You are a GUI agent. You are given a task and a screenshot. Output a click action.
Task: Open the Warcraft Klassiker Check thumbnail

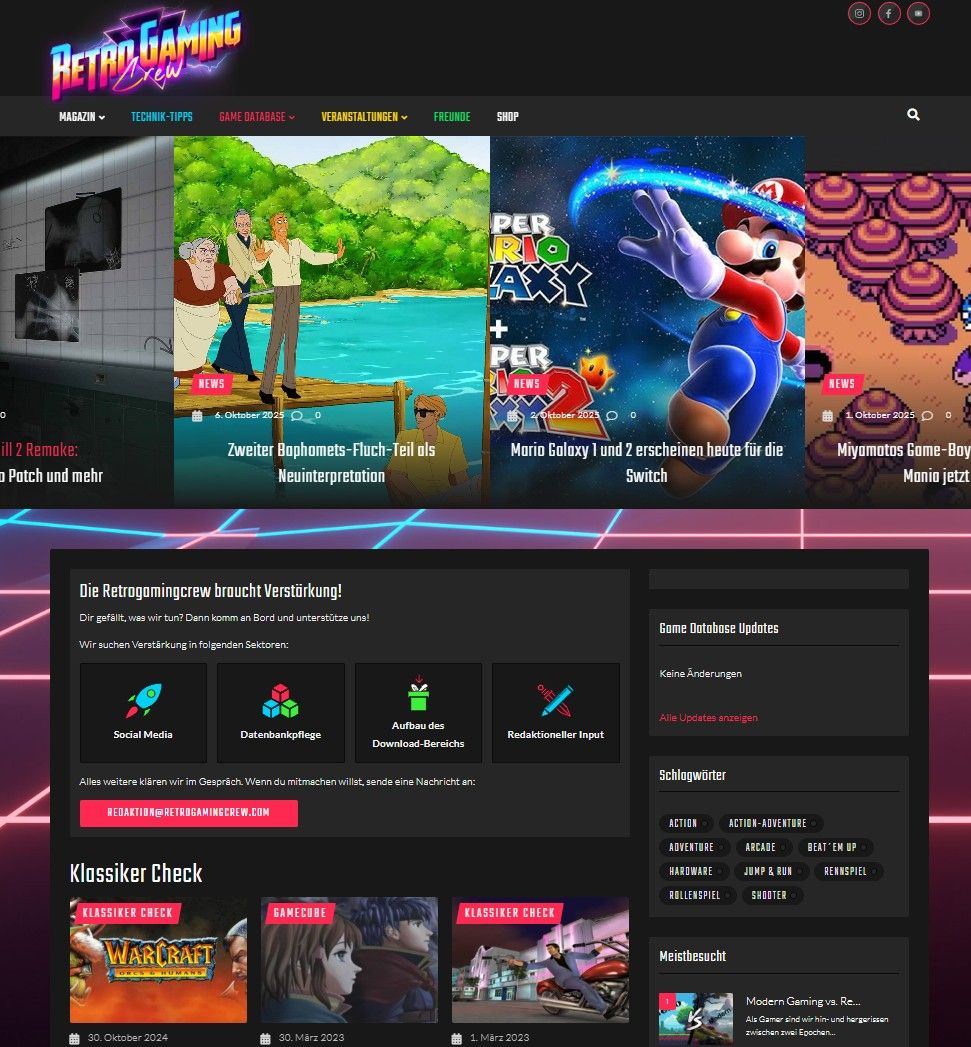158,960
